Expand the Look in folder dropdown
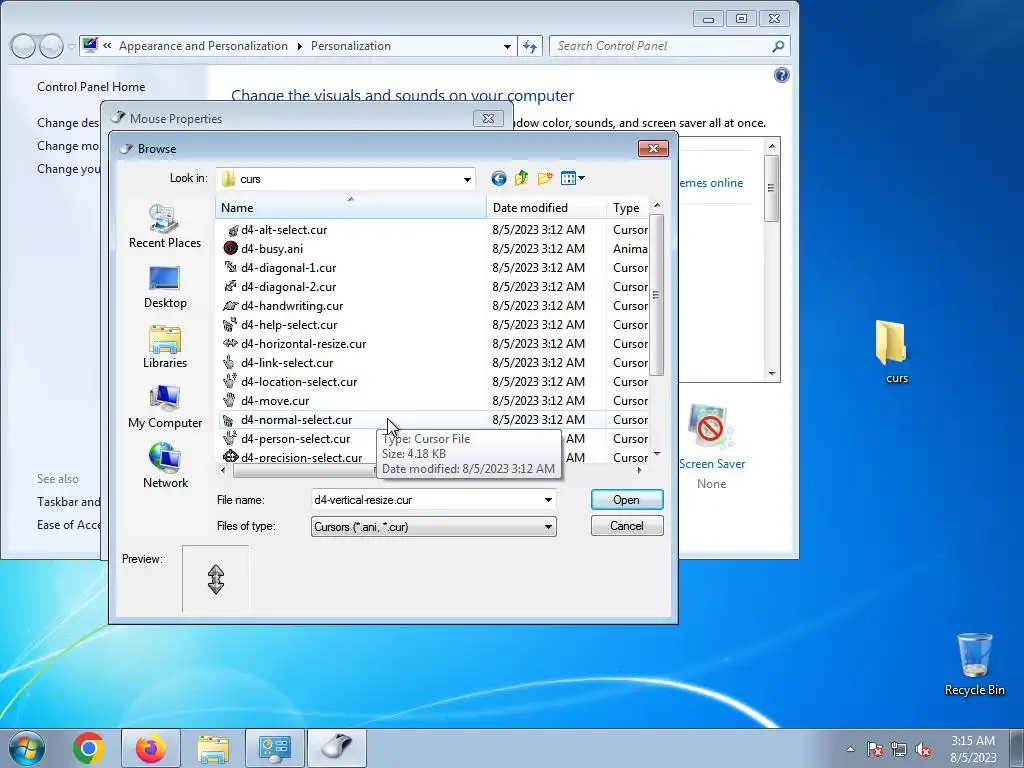The width and height of the screenshot is (1024, 768). (x=468, y=179)
